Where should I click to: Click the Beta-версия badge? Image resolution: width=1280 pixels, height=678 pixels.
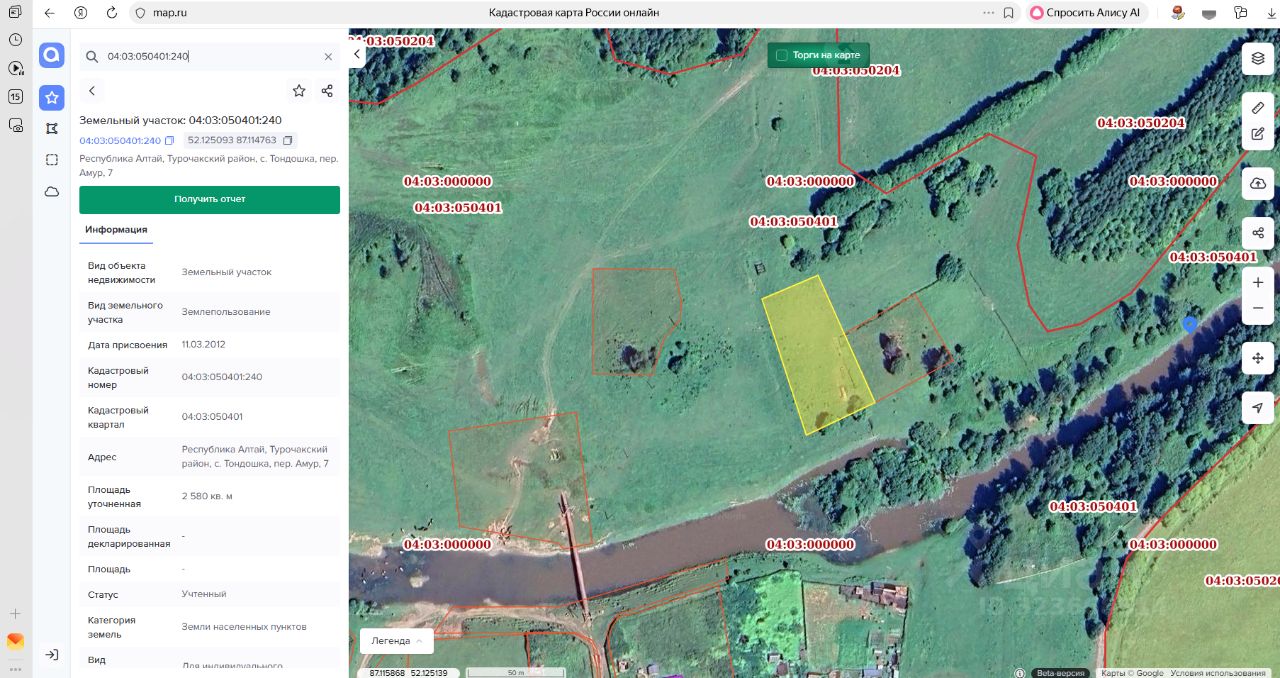pos(1061,673)
